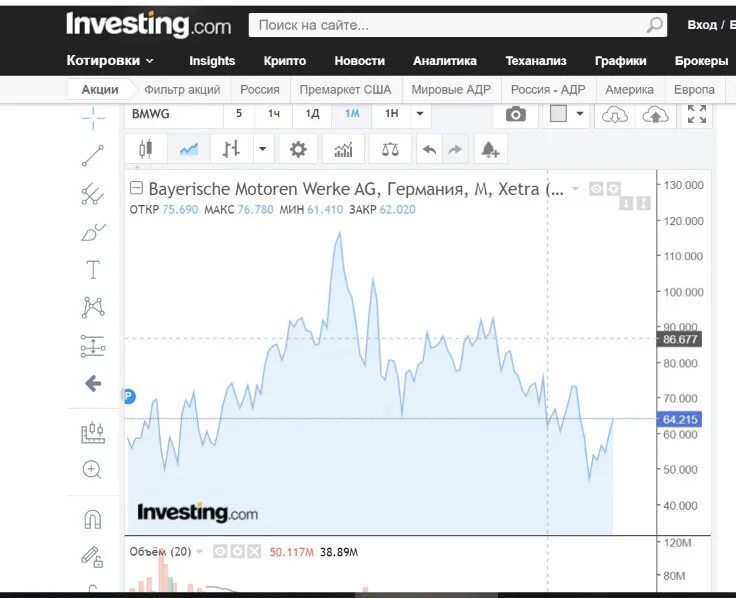Open compare symbols scales icon
The height and width of the screenshot is (598, 736).
[390, 150]
